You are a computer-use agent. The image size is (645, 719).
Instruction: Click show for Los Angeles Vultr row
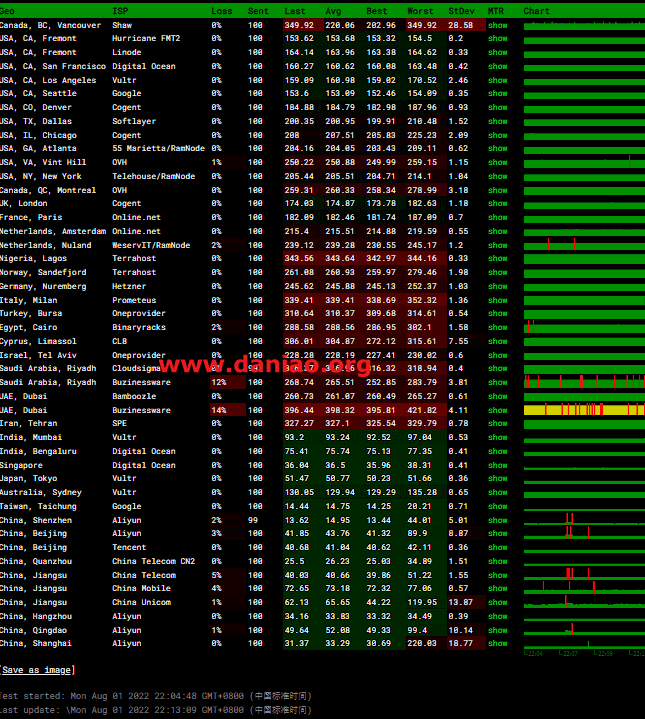[497, 80]
